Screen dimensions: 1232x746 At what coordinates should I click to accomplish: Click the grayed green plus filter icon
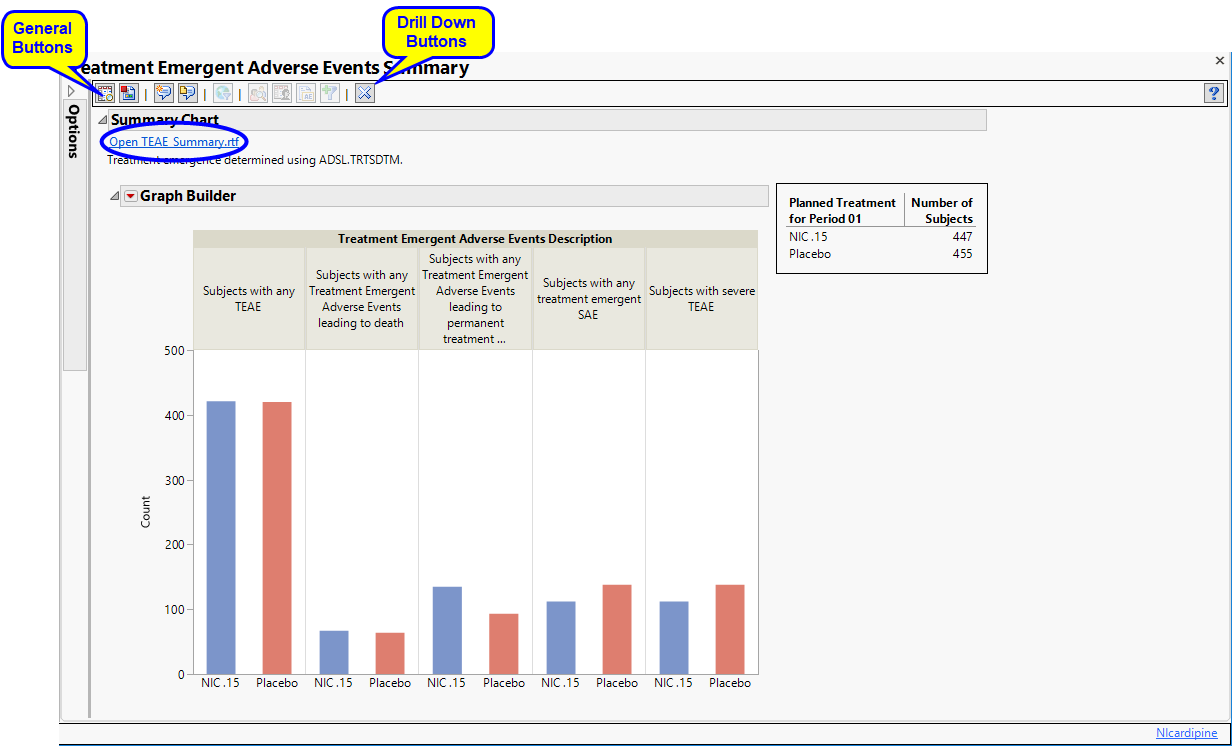coord(329,93)
